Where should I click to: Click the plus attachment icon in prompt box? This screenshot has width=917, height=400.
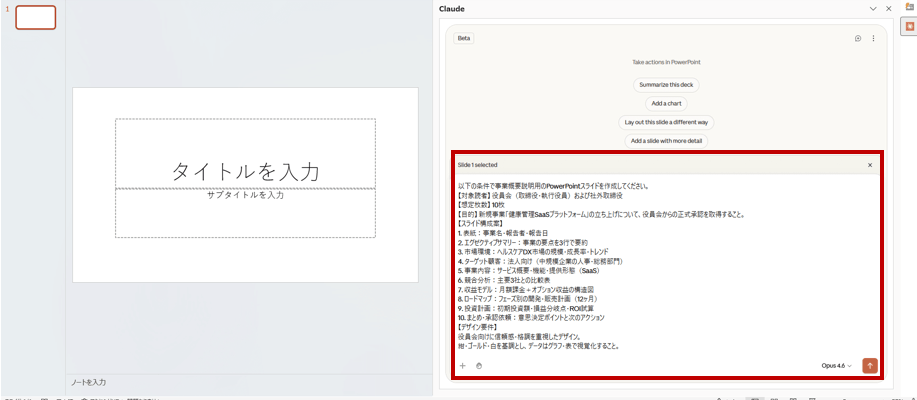click(x=462, y=366)
